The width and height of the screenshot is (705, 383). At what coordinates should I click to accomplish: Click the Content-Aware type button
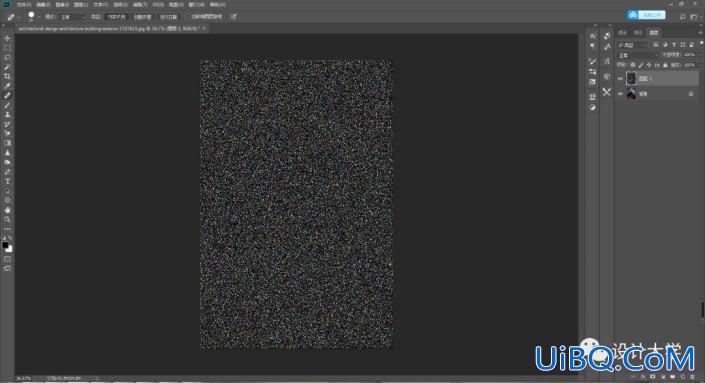pos(116,17)
